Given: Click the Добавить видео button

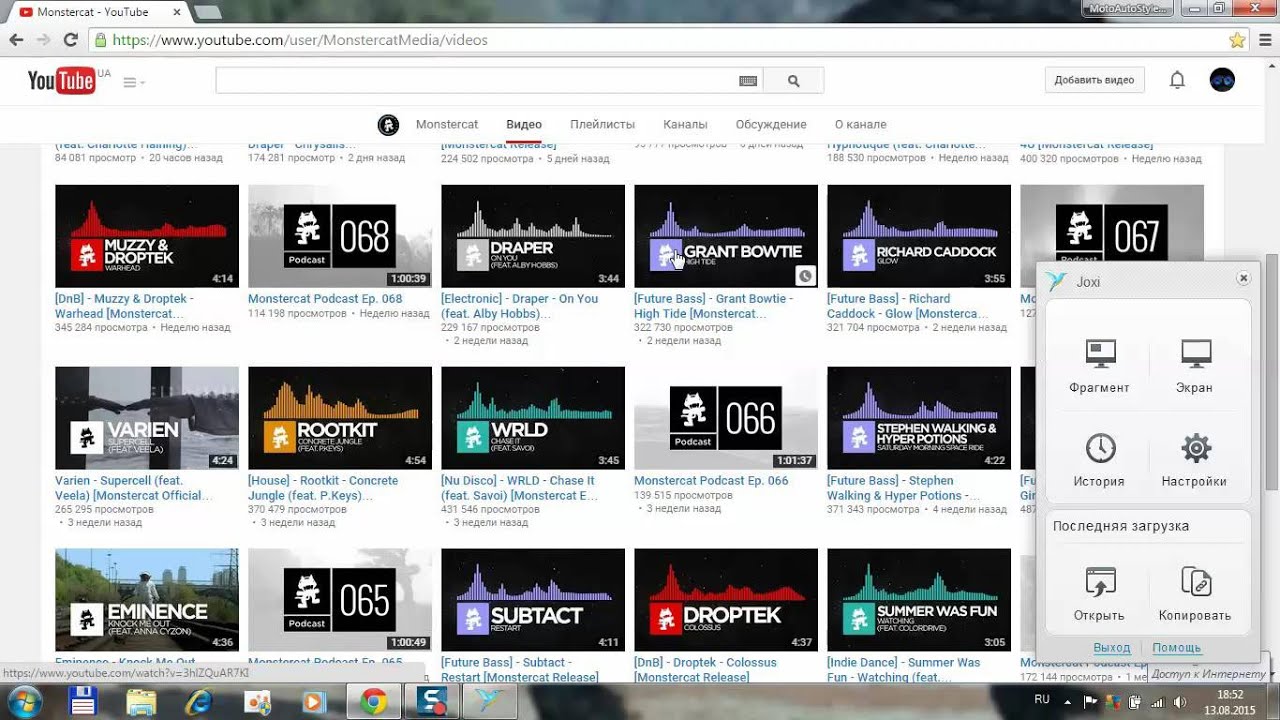Looking at the screenshot, I should pyautogui.click(x=1094, y=80).
